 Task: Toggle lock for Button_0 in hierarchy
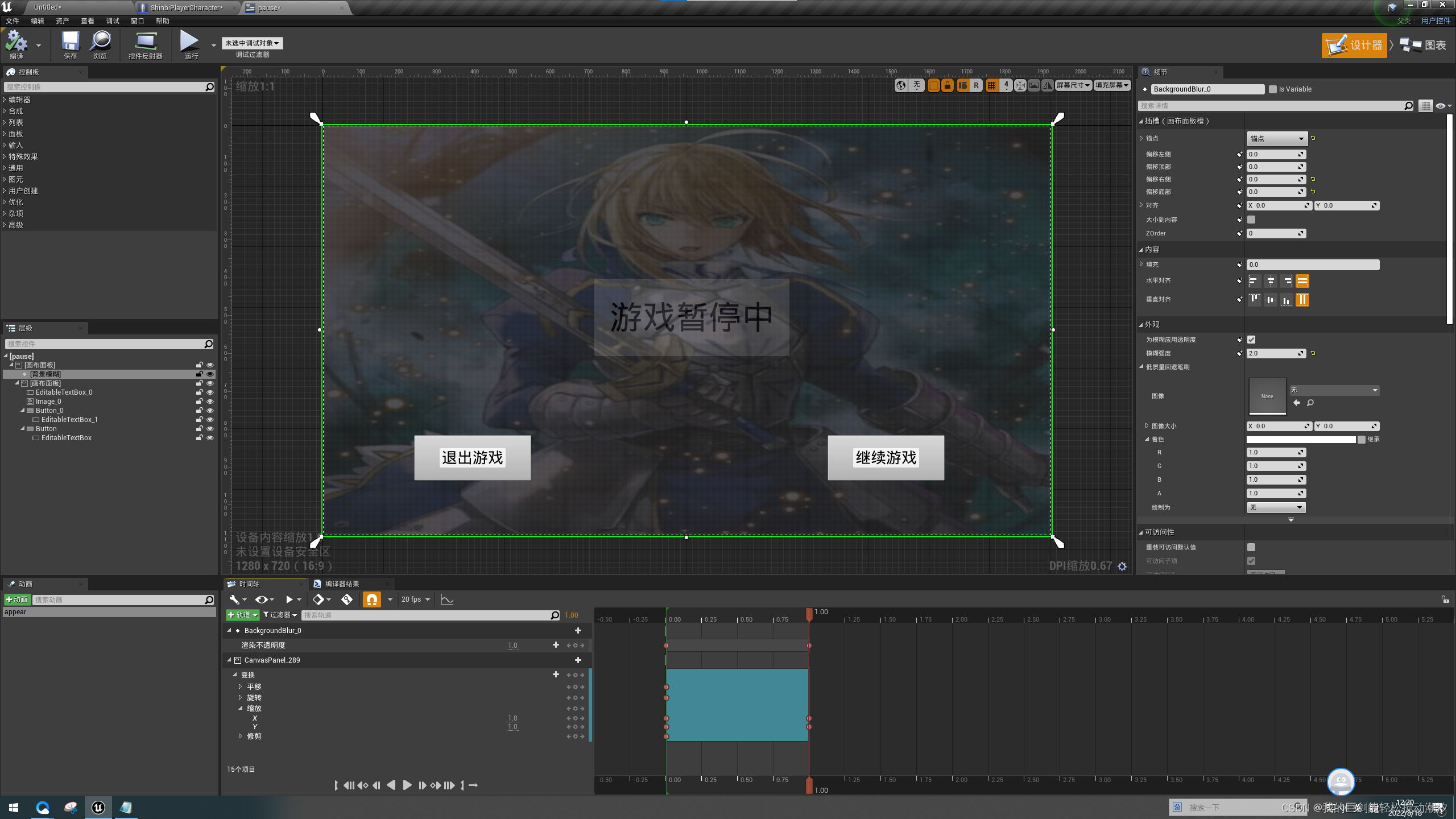tap(200, 411)
